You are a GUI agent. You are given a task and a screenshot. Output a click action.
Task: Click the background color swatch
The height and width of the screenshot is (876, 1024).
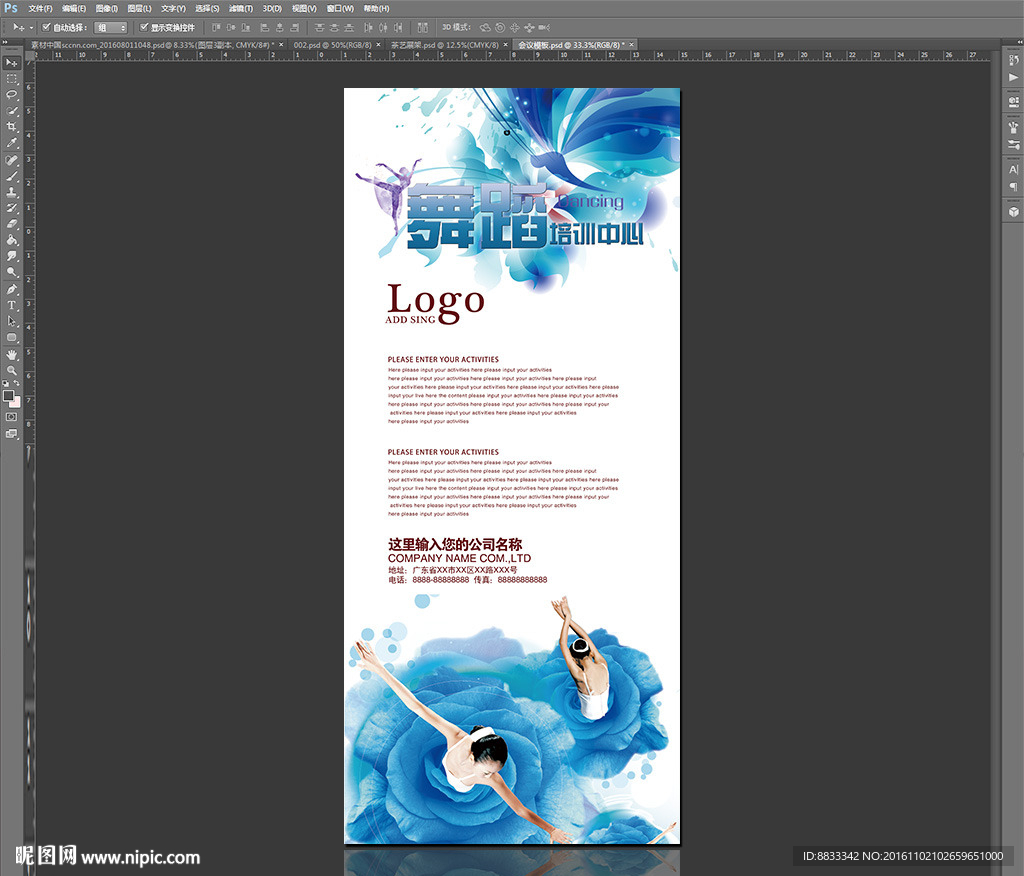(15, 402)
